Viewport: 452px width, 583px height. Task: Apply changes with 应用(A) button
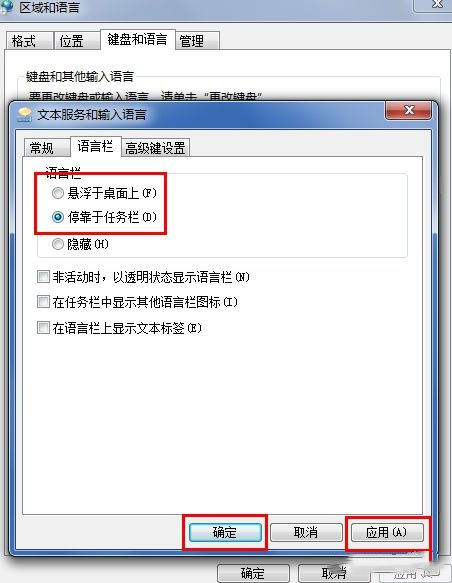click(387, 532)
